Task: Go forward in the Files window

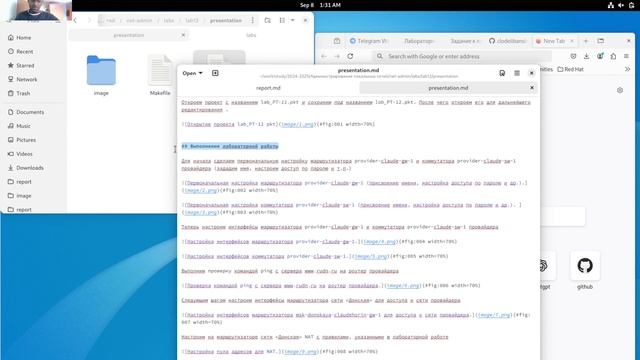Action: tap(89, 20)
